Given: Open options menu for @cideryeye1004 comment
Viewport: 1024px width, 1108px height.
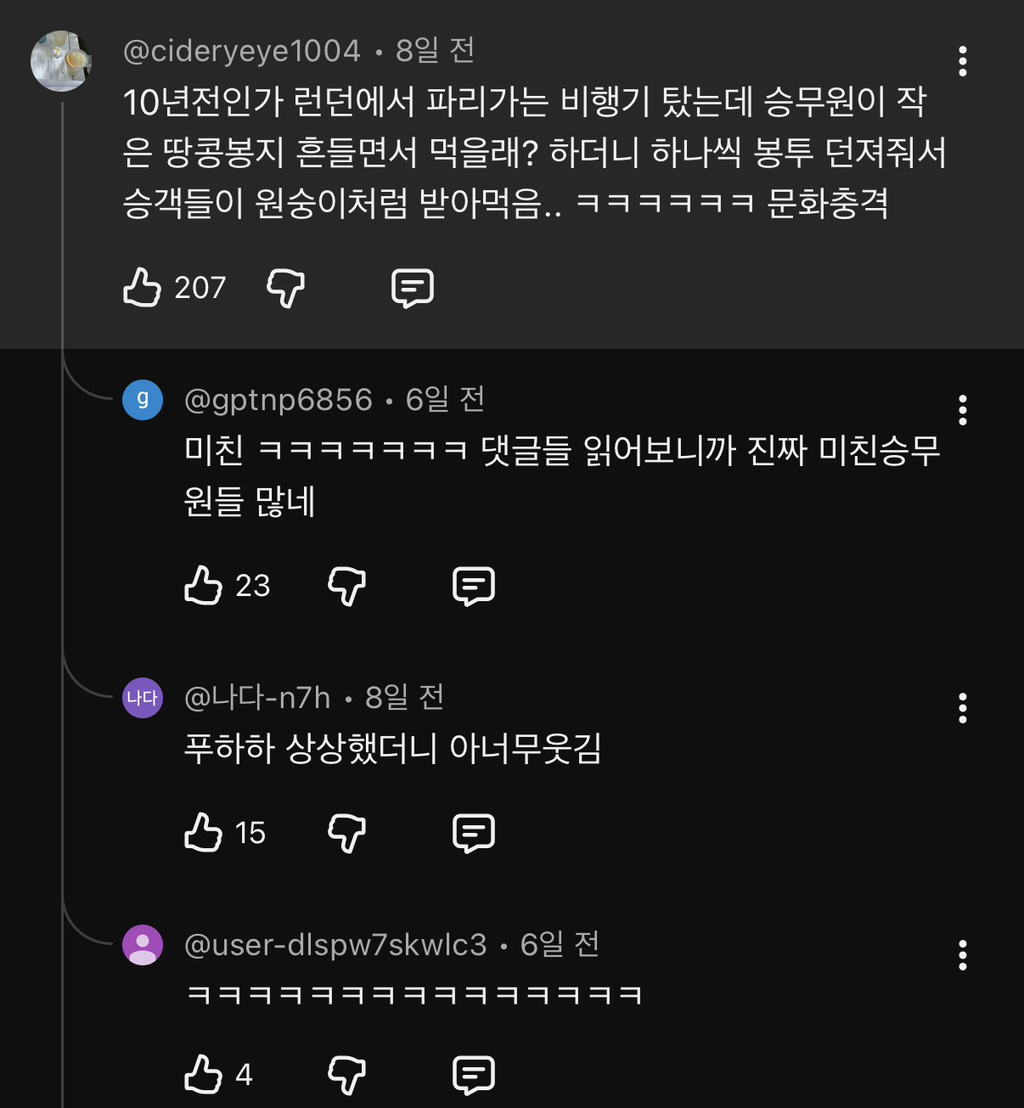Looking at the screenshot, I should (x=962, y=61).
